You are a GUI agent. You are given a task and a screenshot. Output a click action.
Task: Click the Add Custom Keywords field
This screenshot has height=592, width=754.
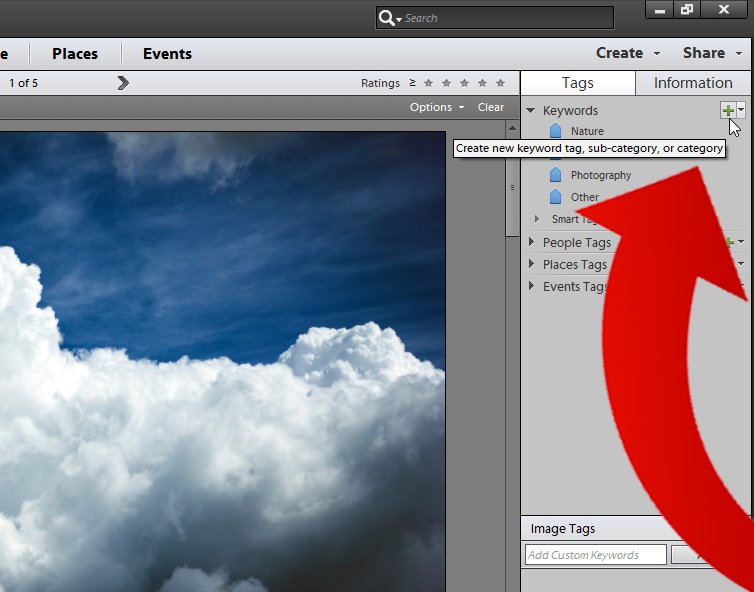tap(596, 555)
